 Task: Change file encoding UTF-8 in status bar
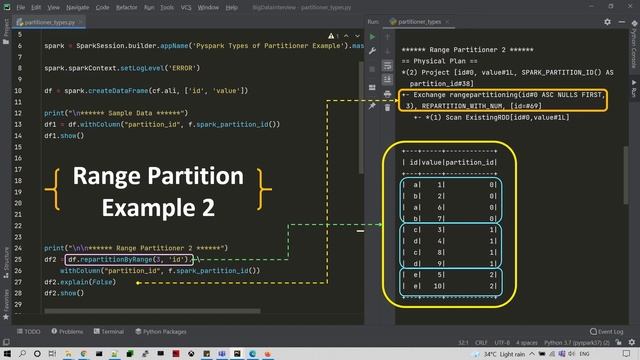(x=502, y=343)
